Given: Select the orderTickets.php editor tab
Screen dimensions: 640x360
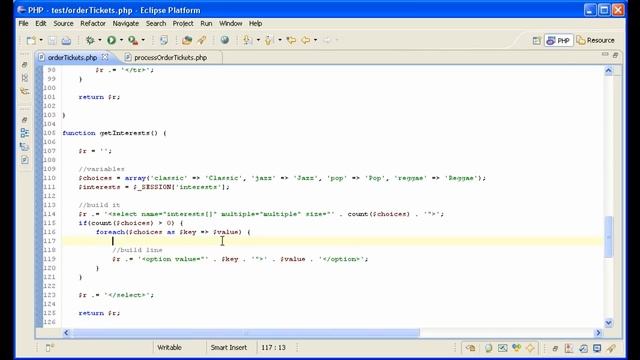Looking at the screenshot, I should click(72, 58).
